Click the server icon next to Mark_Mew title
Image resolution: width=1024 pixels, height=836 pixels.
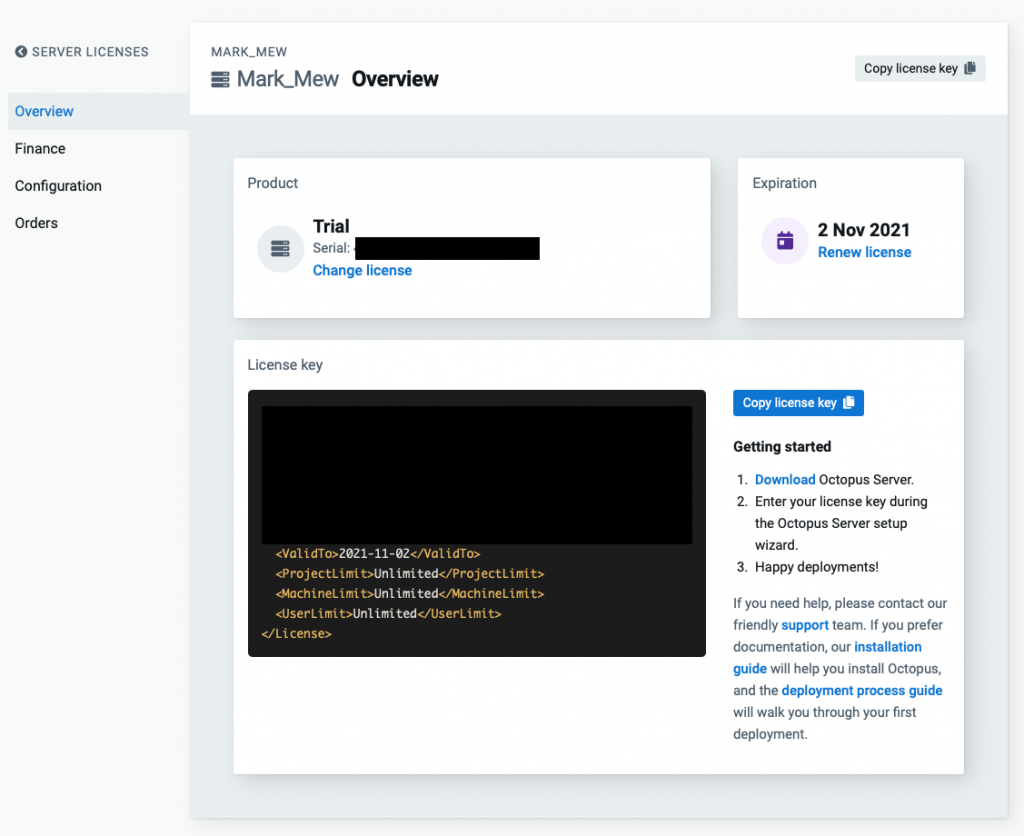click(x=220, y=80)
